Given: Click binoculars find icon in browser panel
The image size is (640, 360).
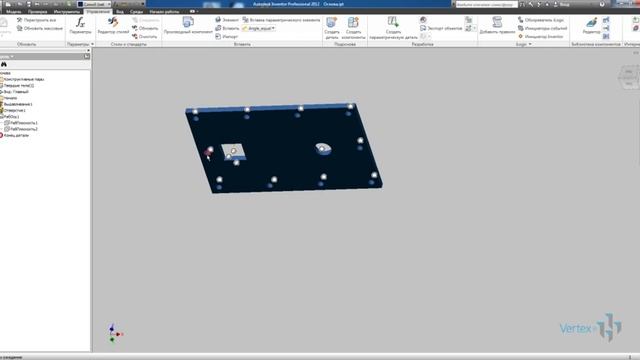Looking at the screenshot, I should (4, 64).
